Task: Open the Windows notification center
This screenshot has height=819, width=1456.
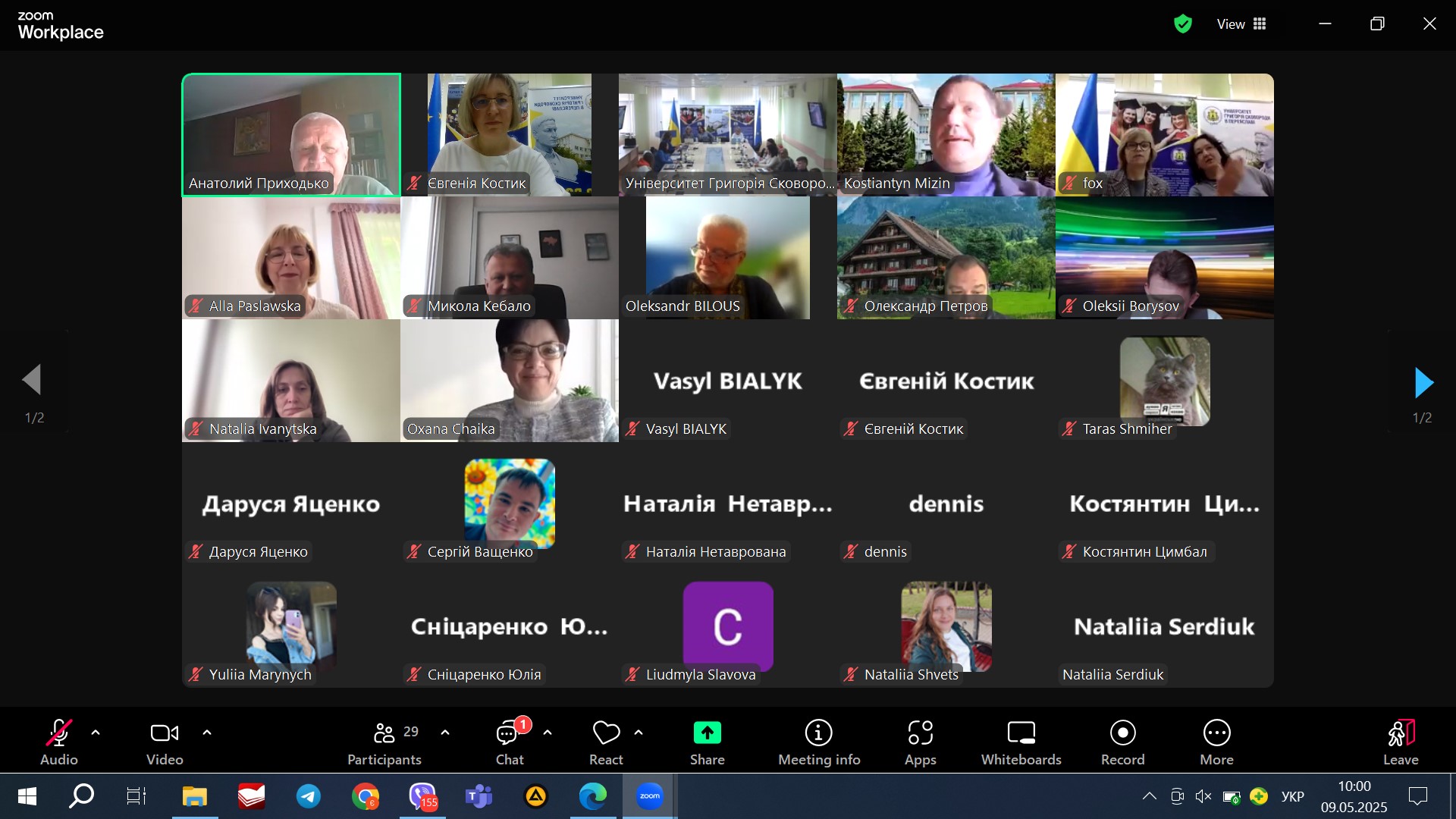Action: pyautogui.click(x=1417, y=796)
